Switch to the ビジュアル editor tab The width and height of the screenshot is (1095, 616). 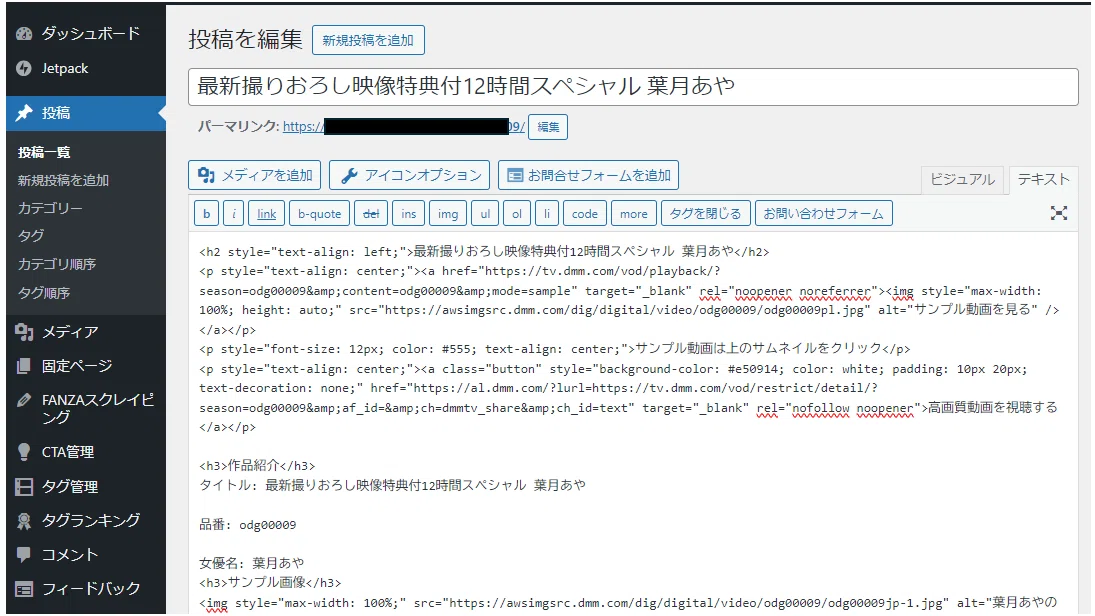click(962, 179)
